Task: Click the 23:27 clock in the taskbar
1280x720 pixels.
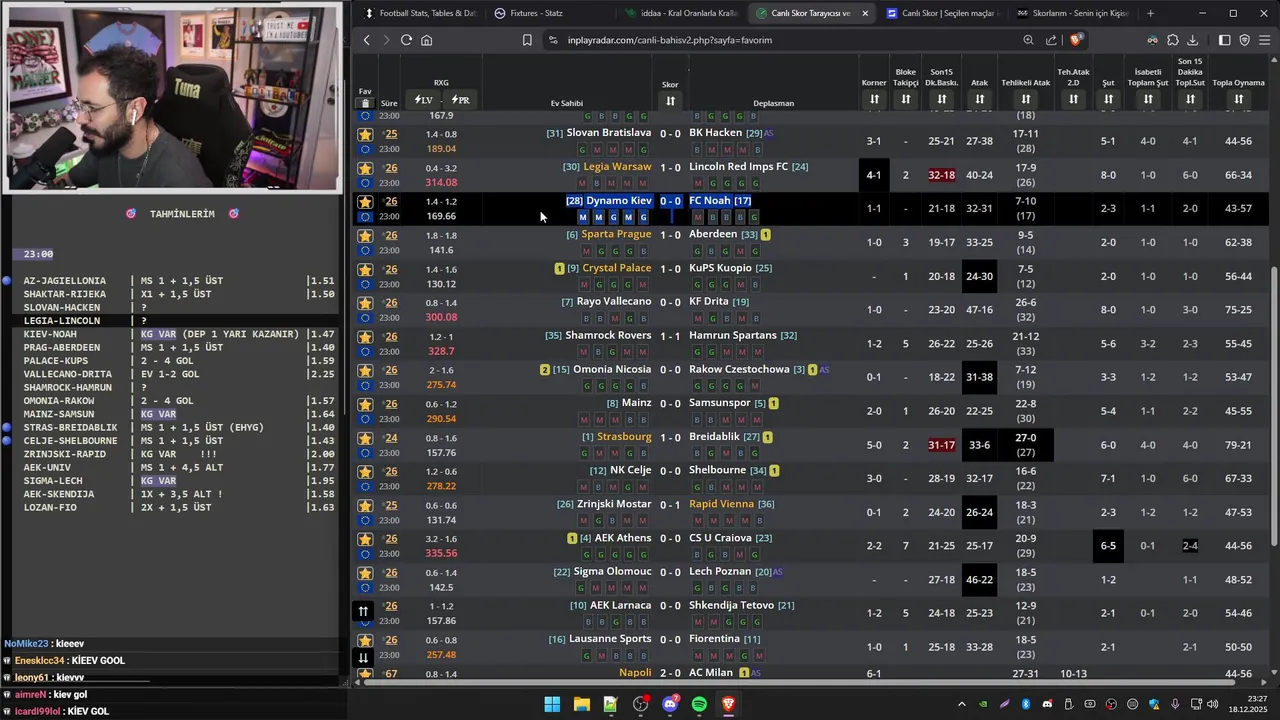Action: click(x=1248, y=704)
